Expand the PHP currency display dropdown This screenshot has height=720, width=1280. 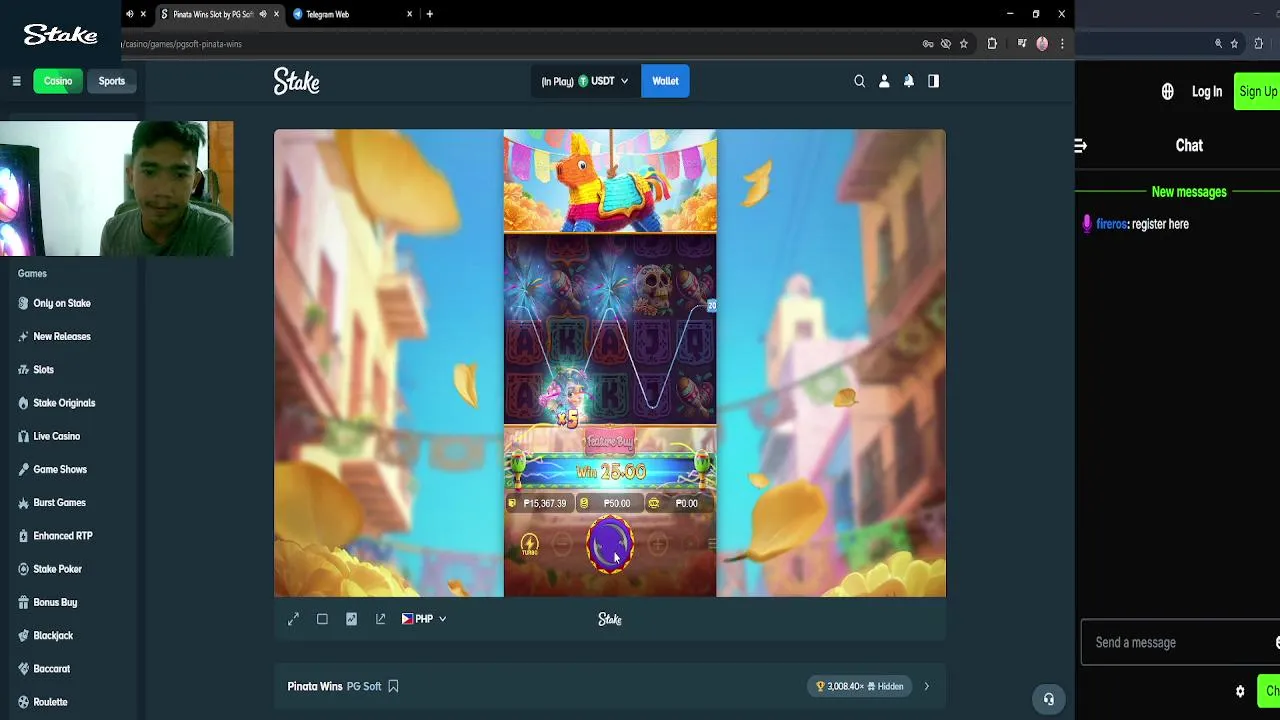point(424,620)
